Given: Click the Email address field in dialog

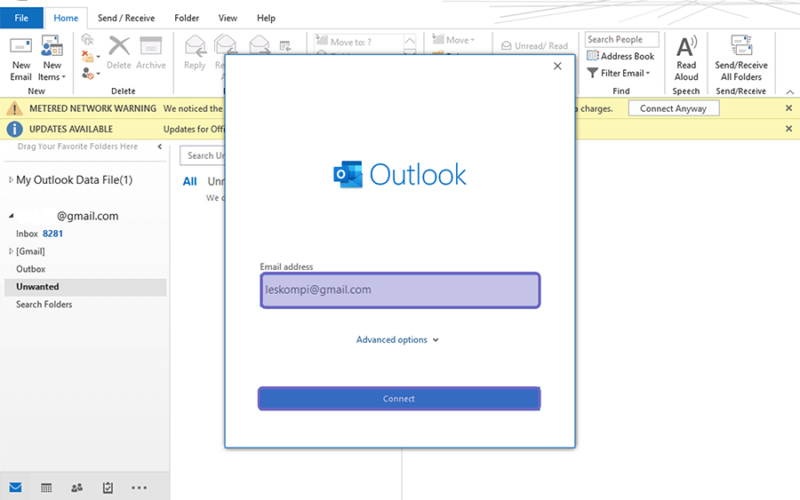Looking at the screenshot, I should [400, 290].
